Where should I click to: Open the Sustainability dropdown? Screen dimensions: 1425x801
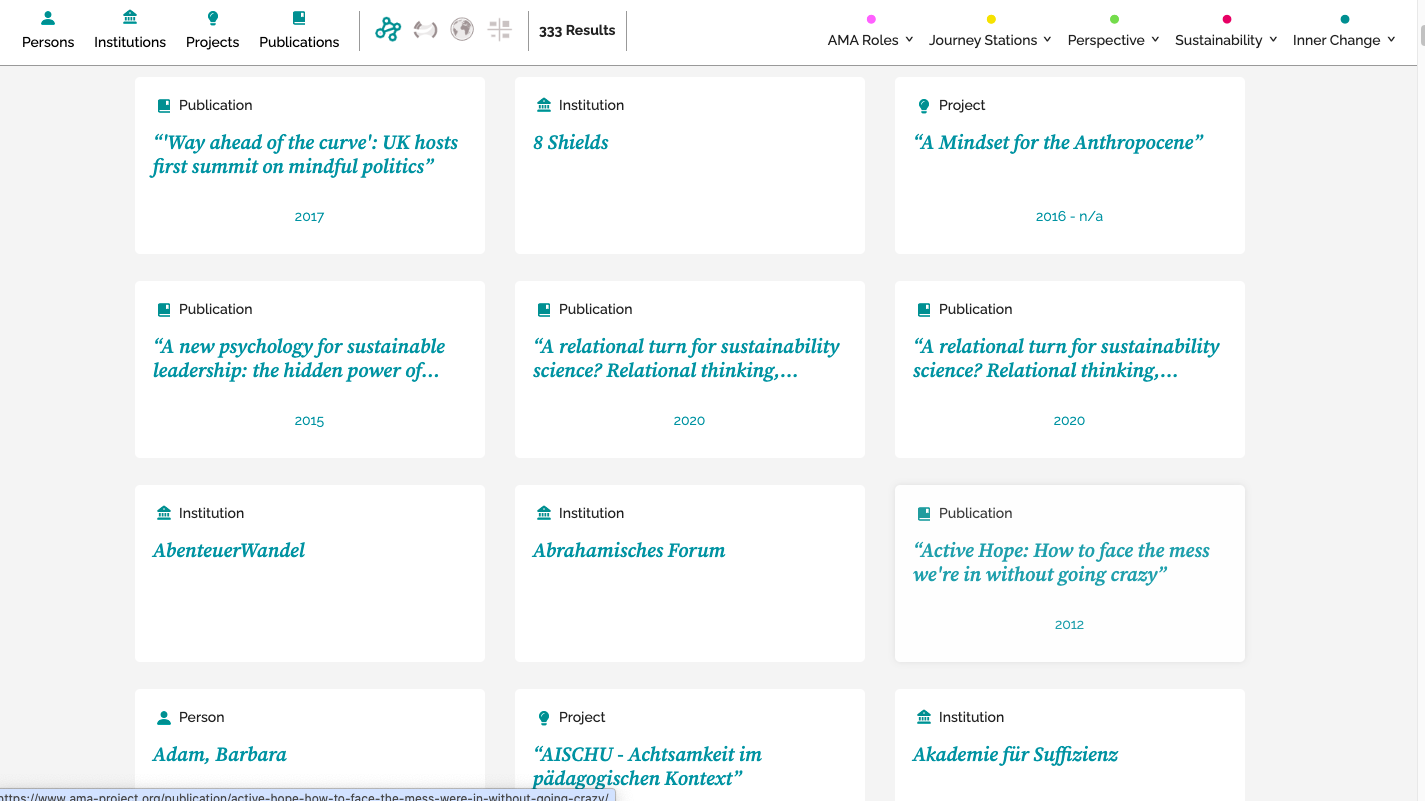(x=1226, y=40)
